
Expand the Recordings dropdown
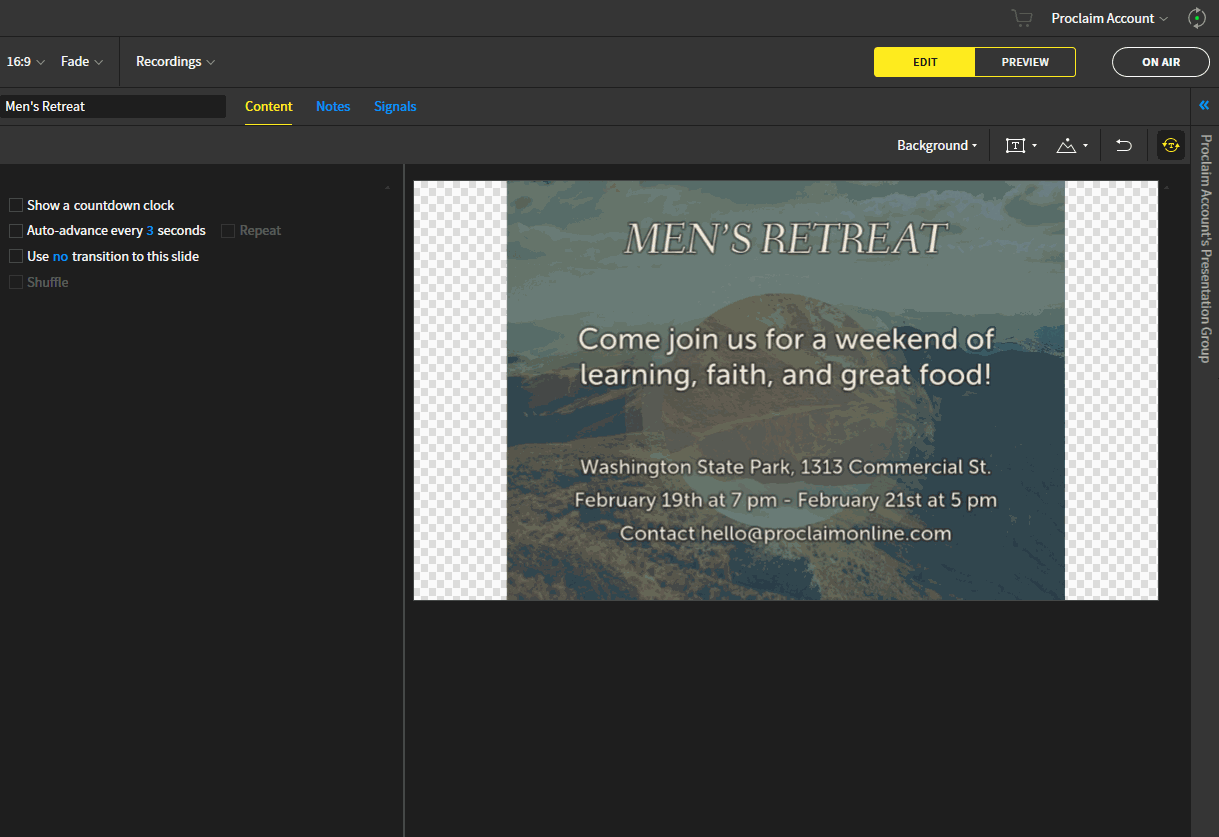pyautogui.click(x=176, y=62)
